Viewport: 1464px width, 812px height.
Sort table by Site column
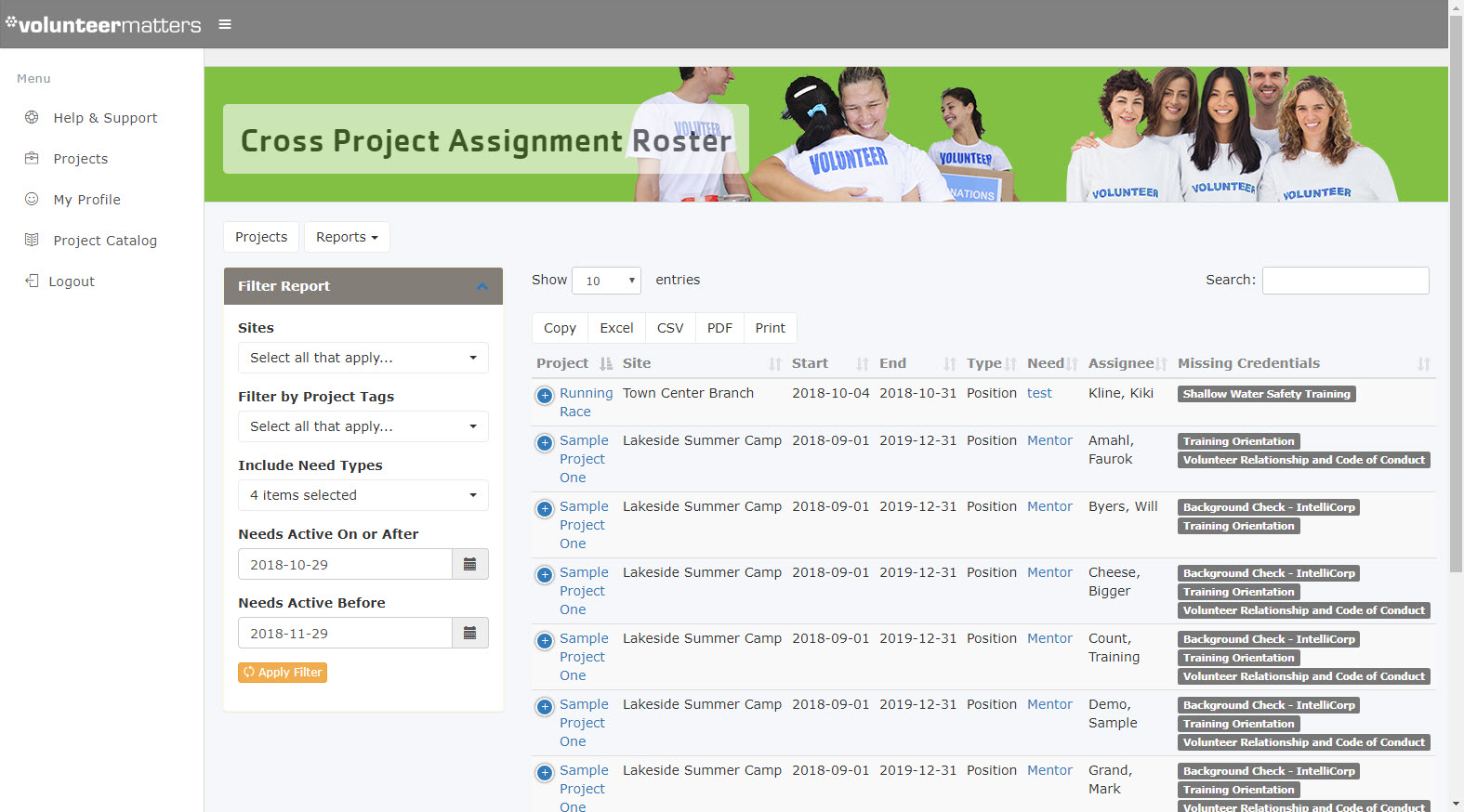(702, 363)
